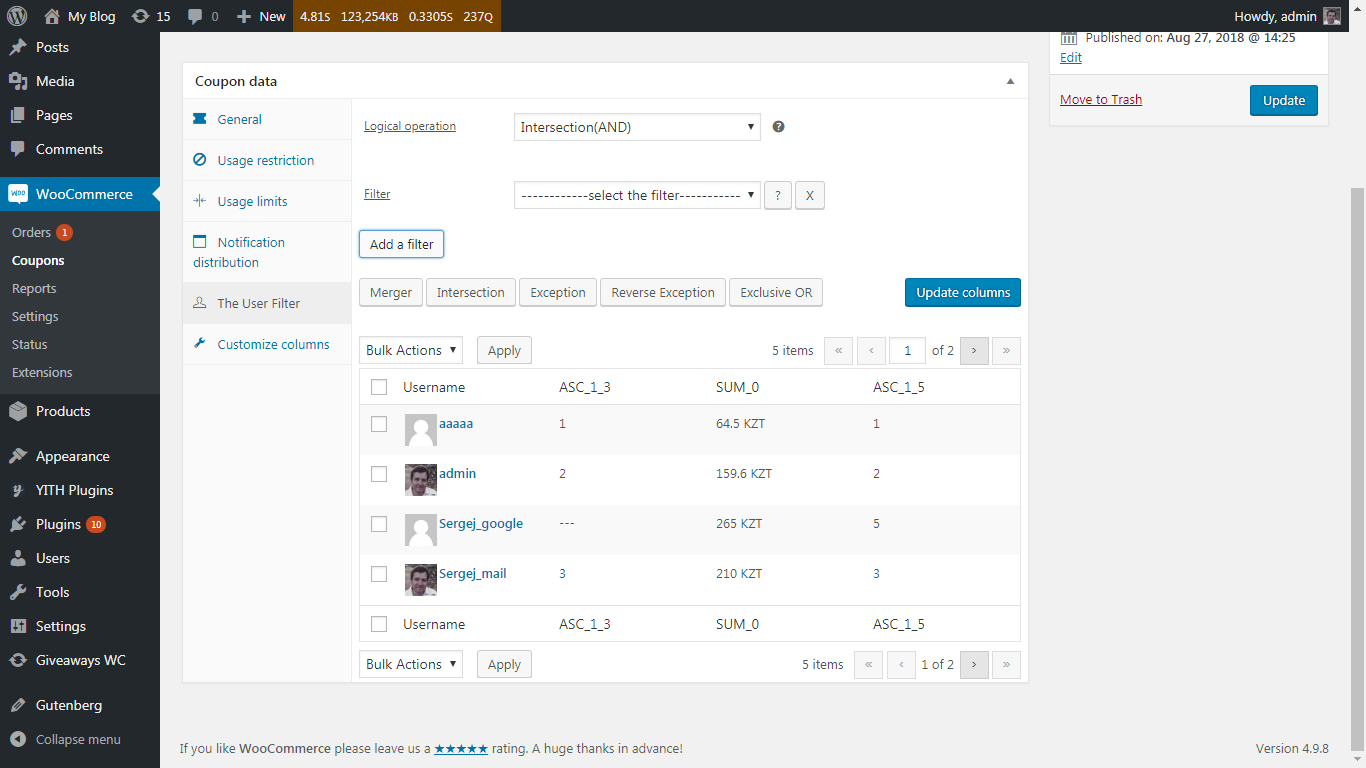Click Collapse menu arrow icon
Screen dimensions: 1366x768
[x=18, y=740]
